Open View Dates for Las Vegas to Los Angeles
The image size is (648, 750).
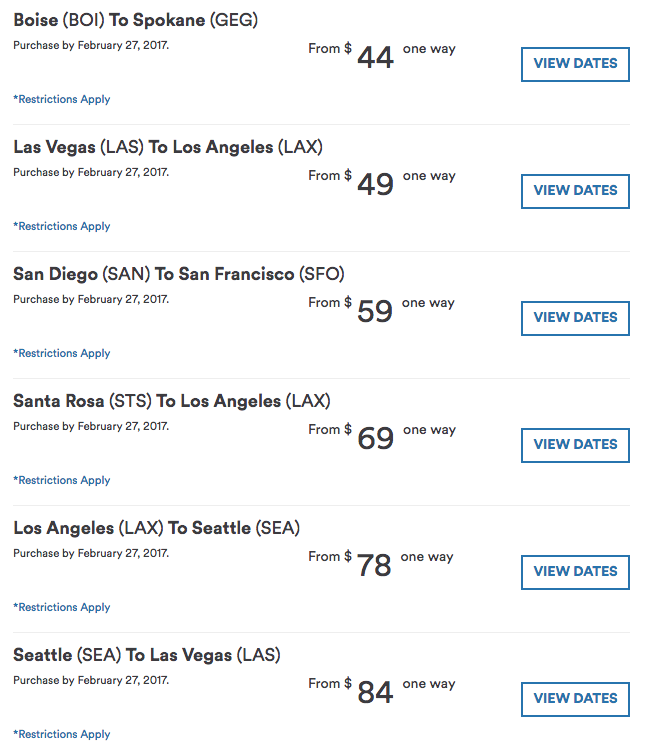575,190
